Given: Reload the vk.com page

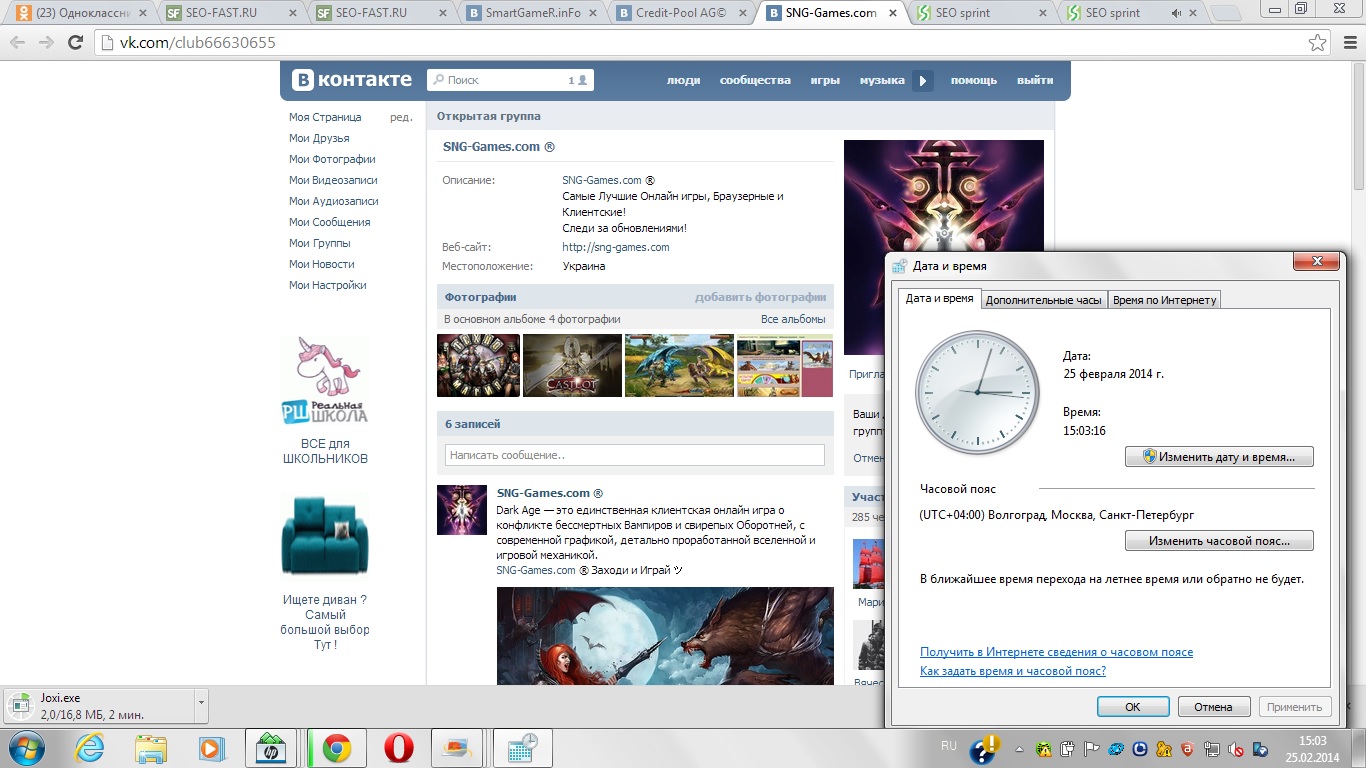Looking at the screenshot, I should [75, 43].
